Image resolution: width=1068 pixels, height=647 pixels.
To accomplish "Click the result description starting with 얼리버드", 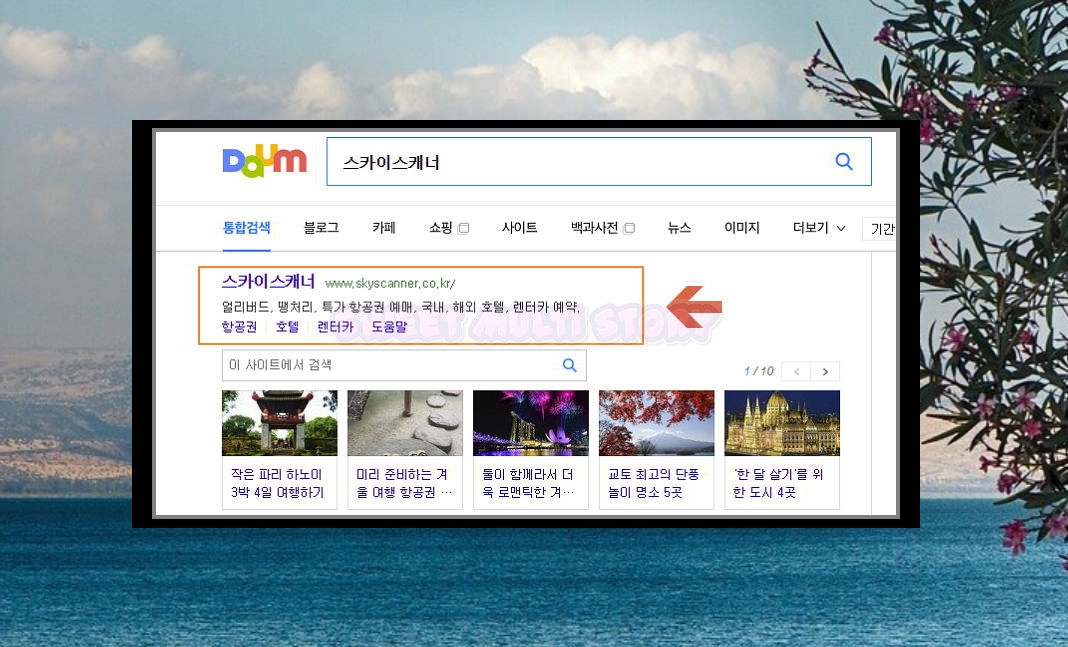I will coord(400,307).
